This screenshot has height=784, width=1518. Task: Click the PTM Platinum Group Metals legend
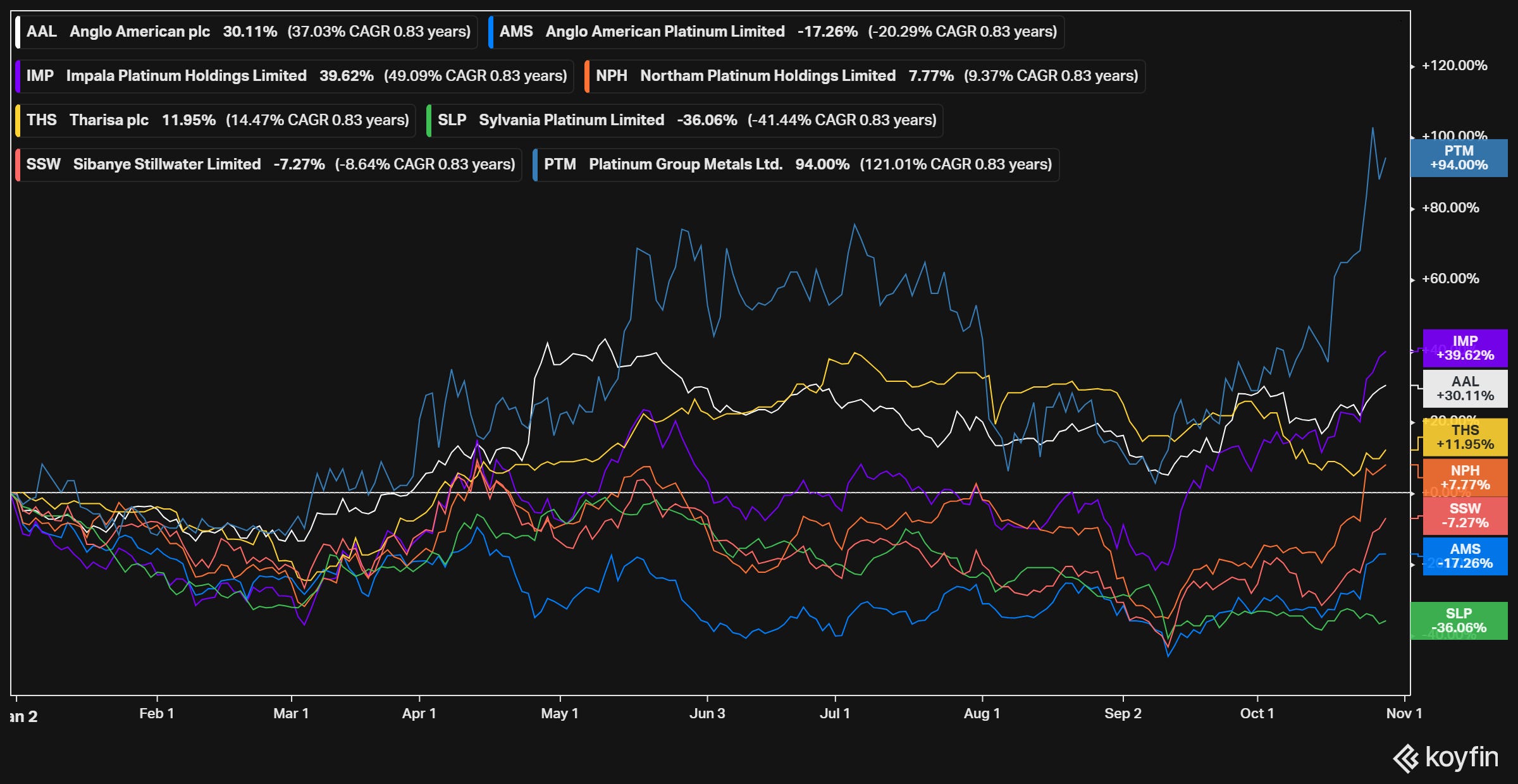pos(797,164)
